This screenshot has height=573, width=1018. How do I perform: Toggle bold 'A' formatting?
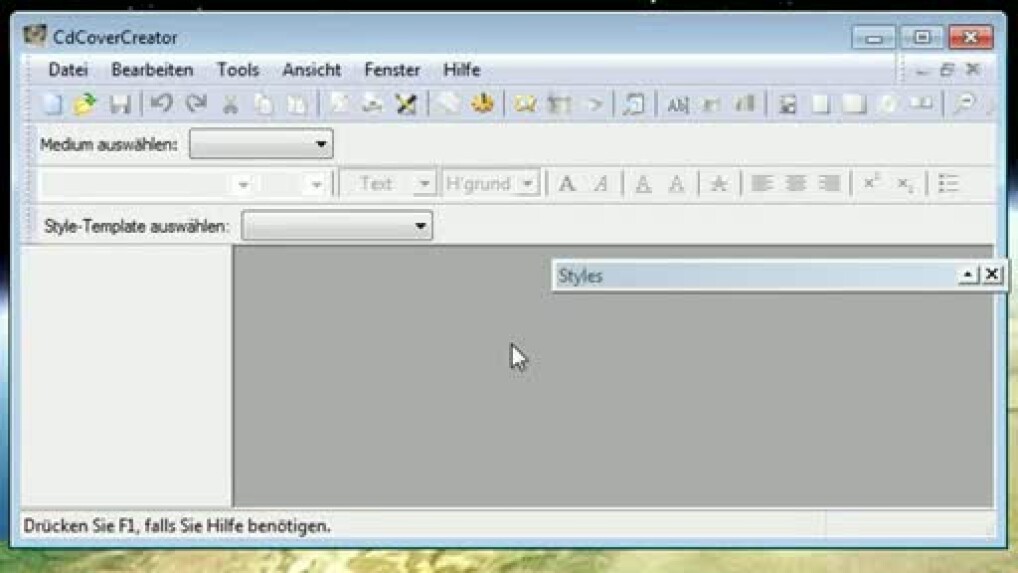[567, 184]
